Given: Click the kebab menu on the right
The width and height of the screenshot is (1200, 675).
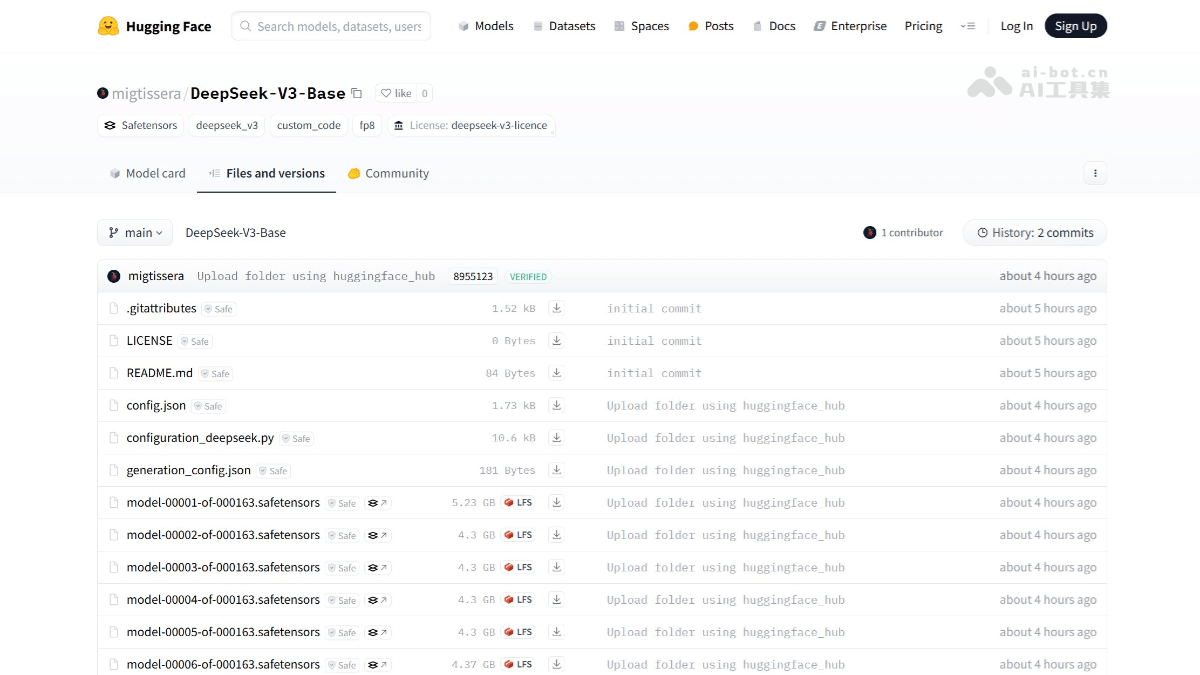Looking at the screenshot, I should [x=1095, y=172].
